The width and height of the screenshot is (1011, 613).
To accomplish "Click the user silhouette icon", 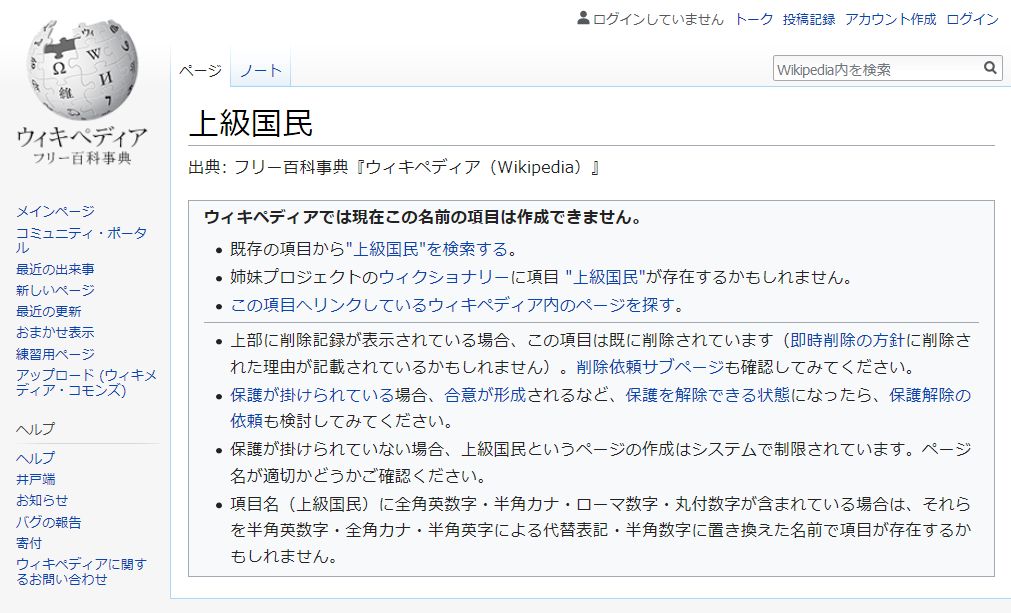I will [584, 19].
